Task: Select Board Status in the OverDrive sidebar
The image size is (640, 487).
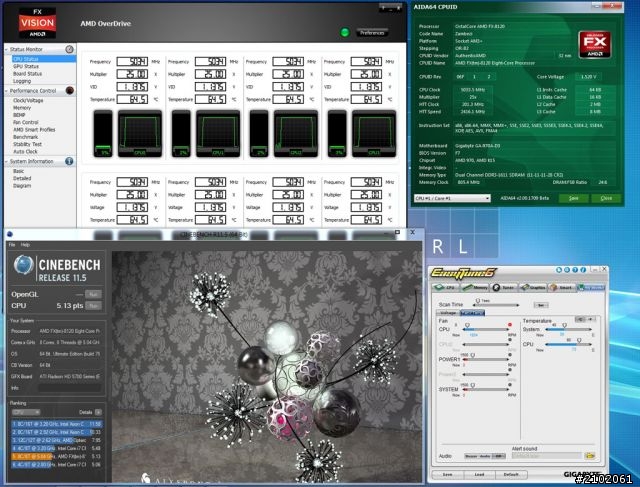Action: click(27, 73)
